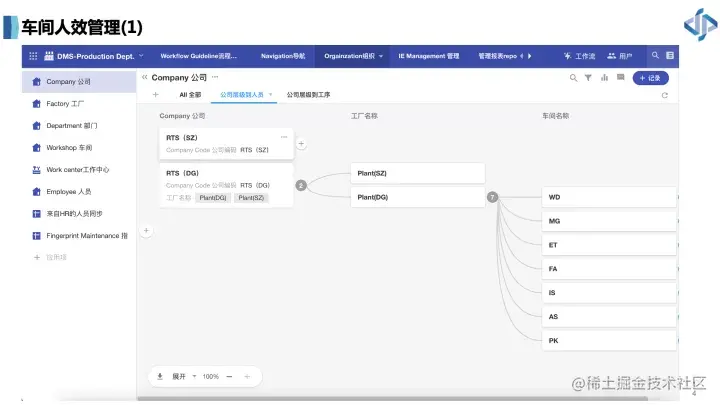Select Factory 工厂 in the sidebar
The height and width of the screenshot is (405, 720).
(79, 104)
